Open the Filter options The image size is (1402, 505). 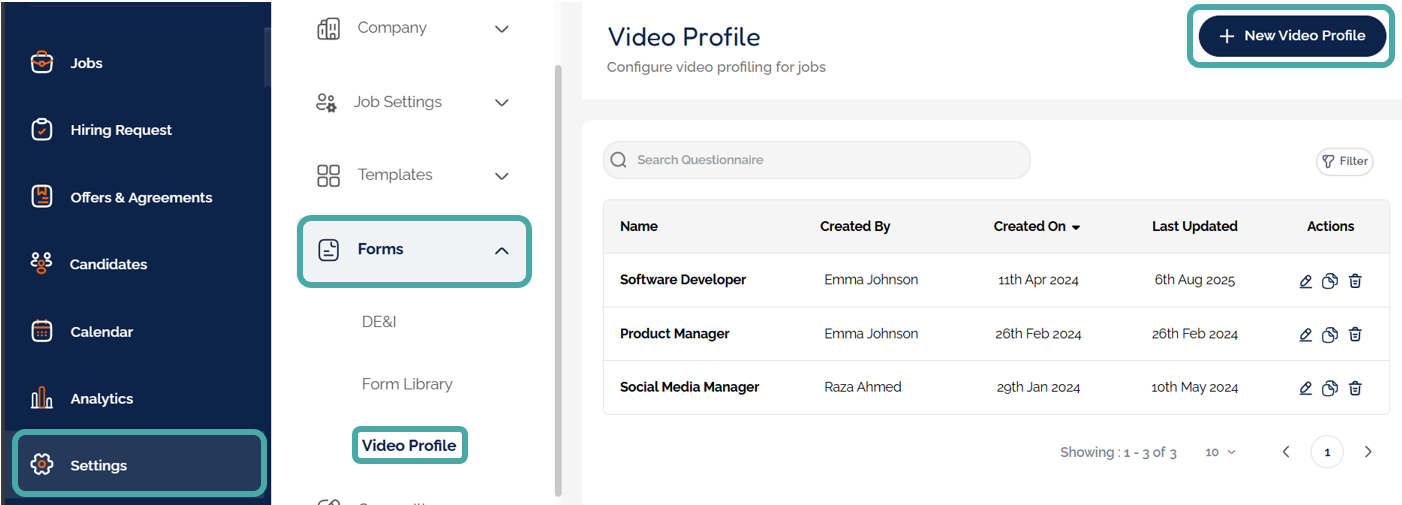point(1344,161)
